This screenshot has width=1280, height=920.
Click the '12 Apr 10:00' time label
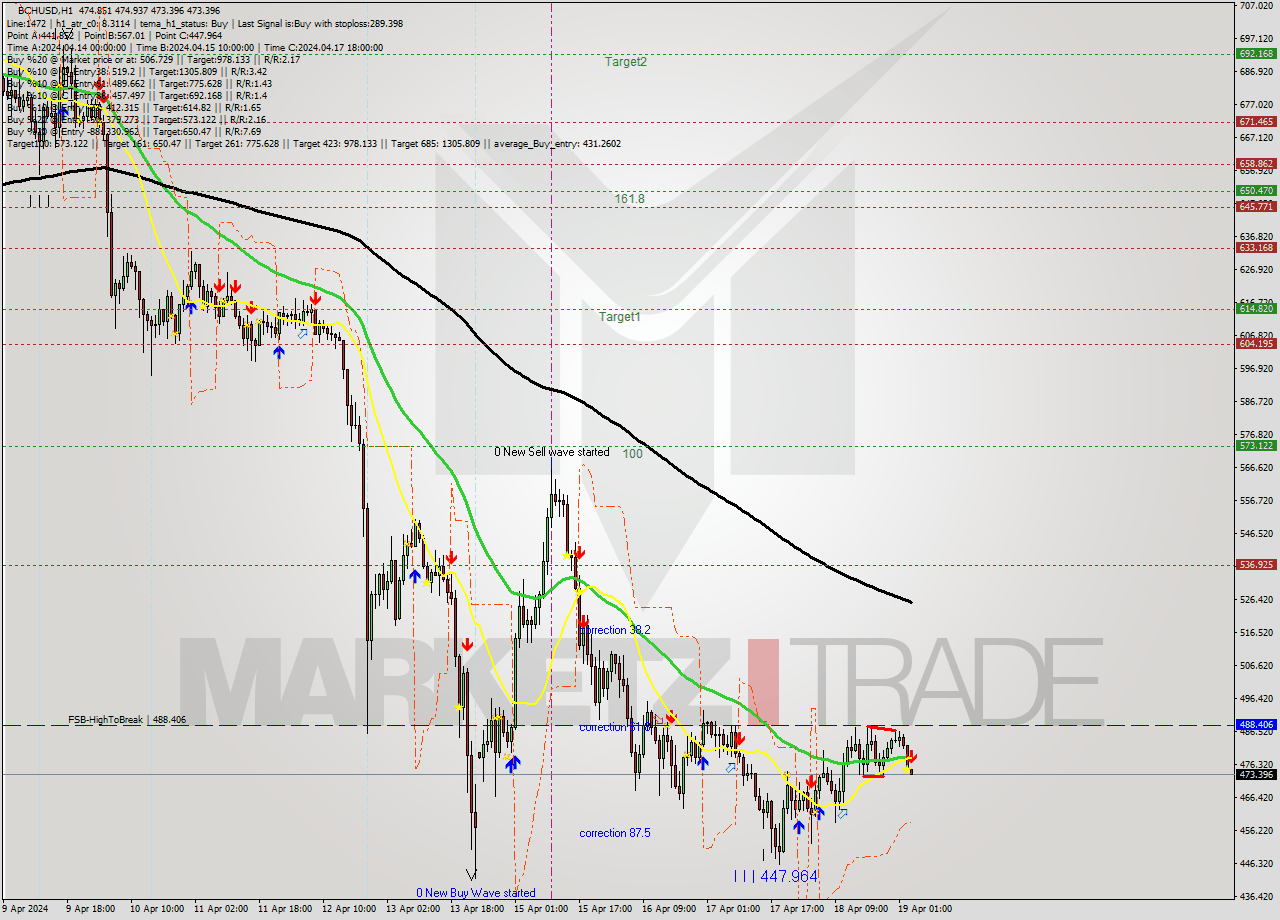(350, 909)
